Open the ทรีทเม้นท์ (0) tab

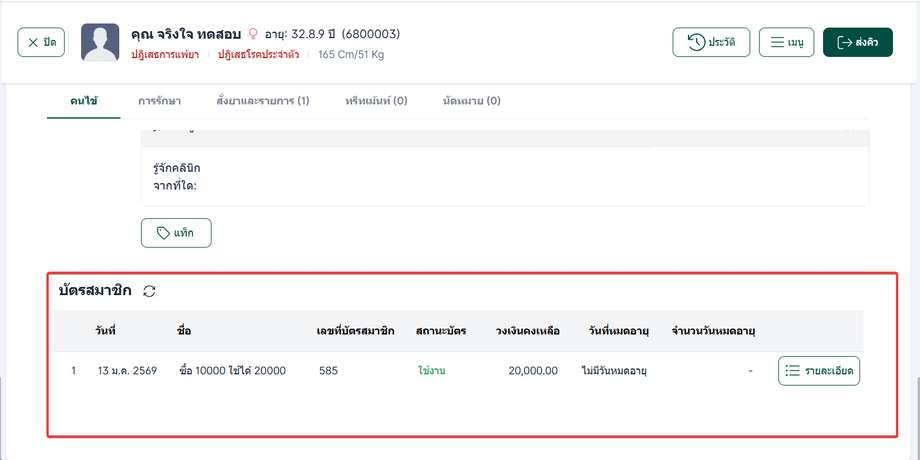[376, 101]
